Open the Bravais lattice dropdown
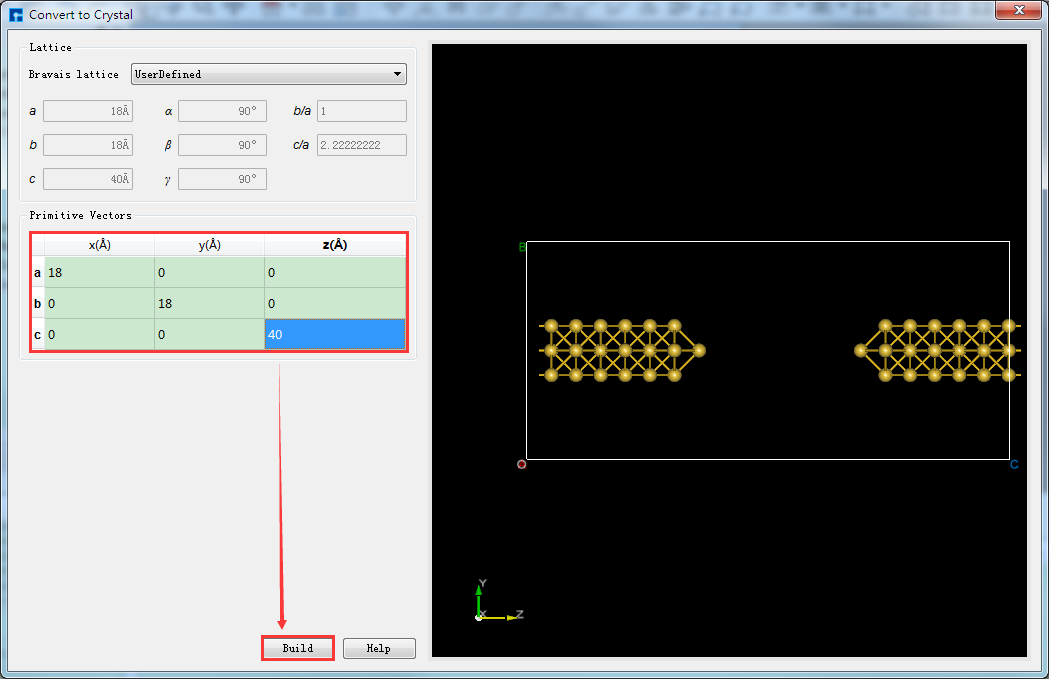Viewport: 1049px width, 679px height. tap(268, 74)
